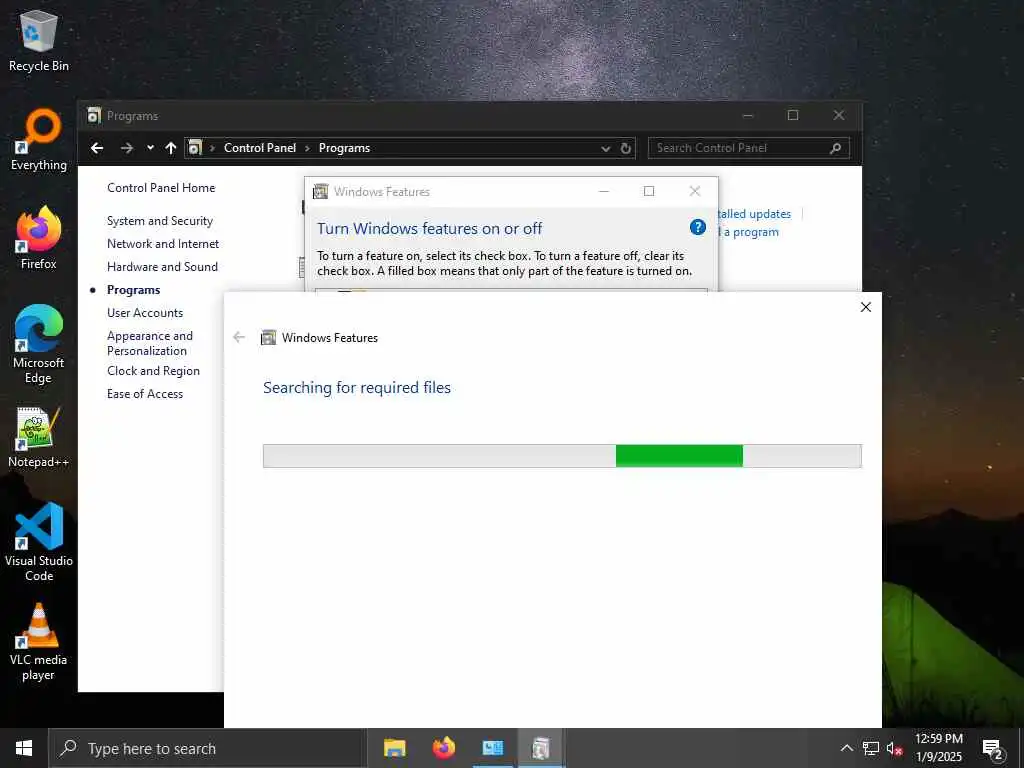Open Control Panel Home link
Screen dimensions: 1024x768
(161, 188)
